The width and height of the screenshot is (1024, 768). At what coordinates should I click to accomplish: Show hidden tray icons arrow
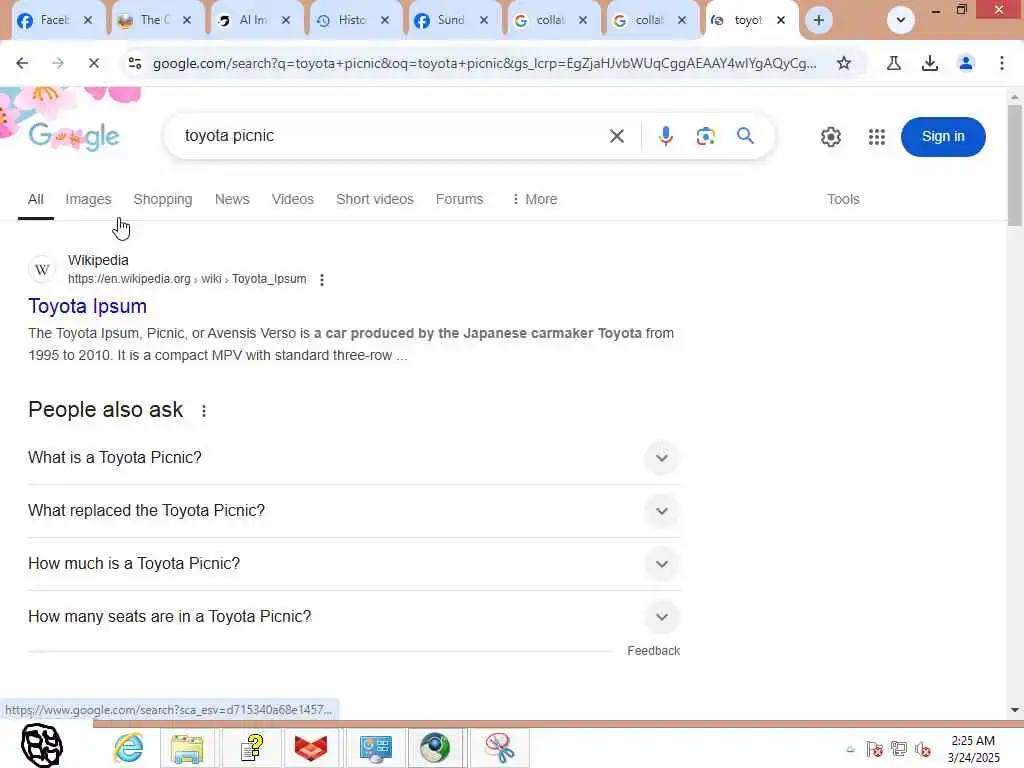(850, 749)
